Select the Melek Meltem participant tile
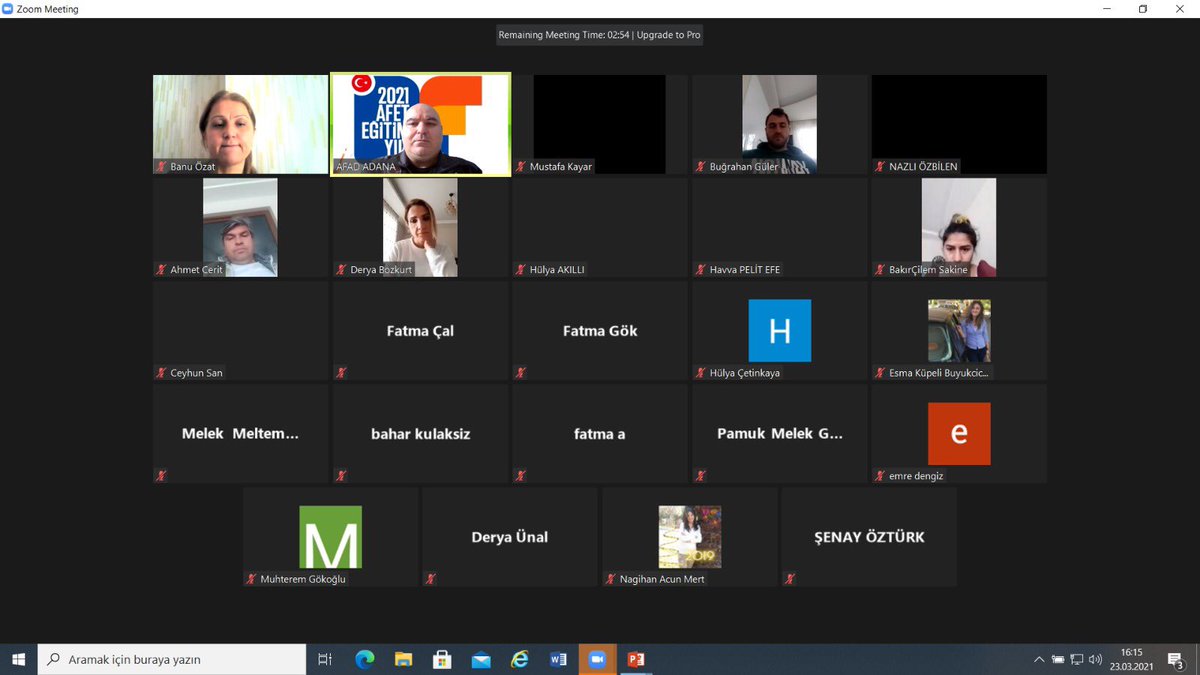The width and height of the screenshot is (1200, 675). (x=240, y=434)
